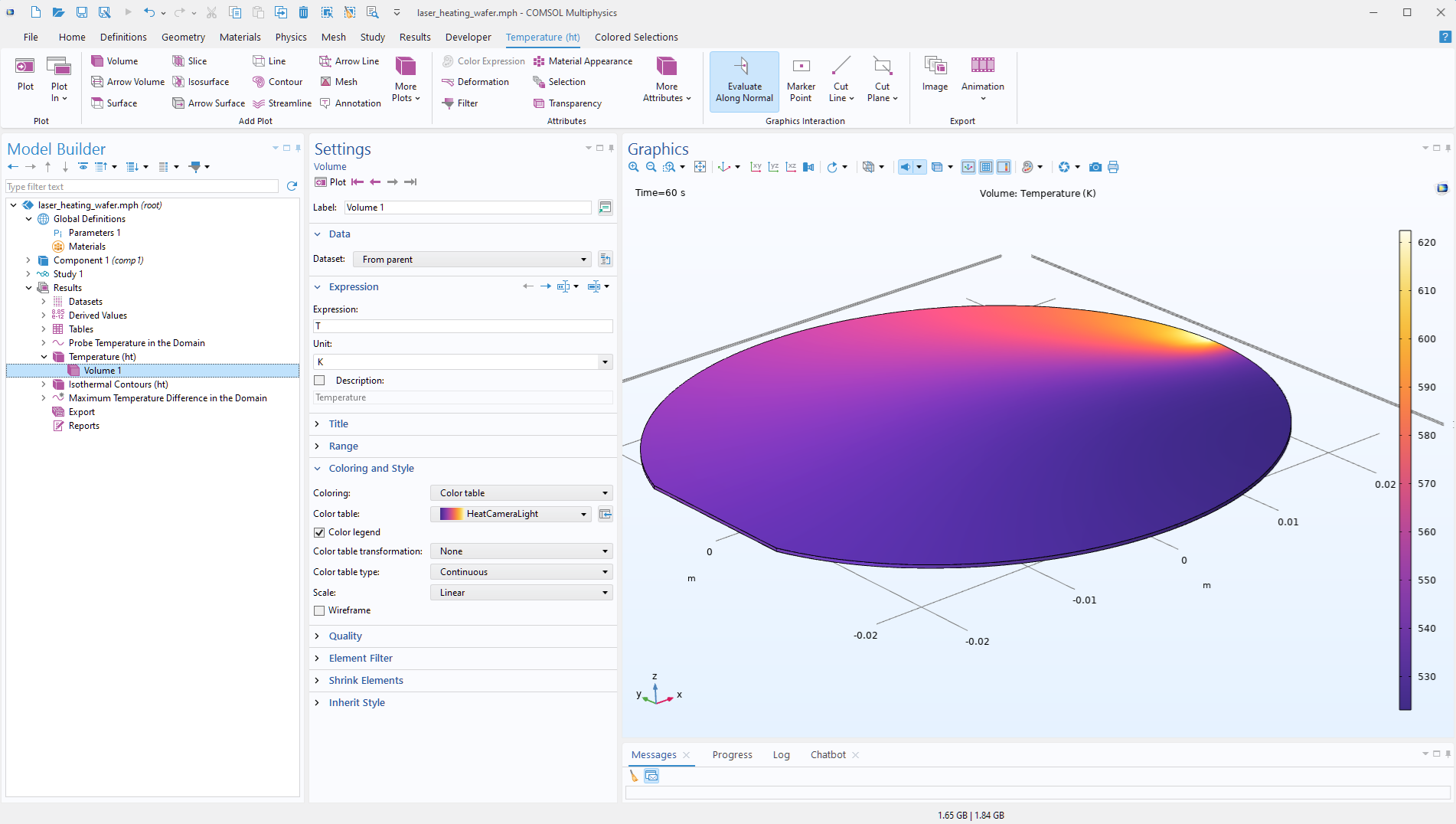This screenshot has width=1456, height=824.
Task: Click the Plot button in Settings
Action: click(331, 182)
